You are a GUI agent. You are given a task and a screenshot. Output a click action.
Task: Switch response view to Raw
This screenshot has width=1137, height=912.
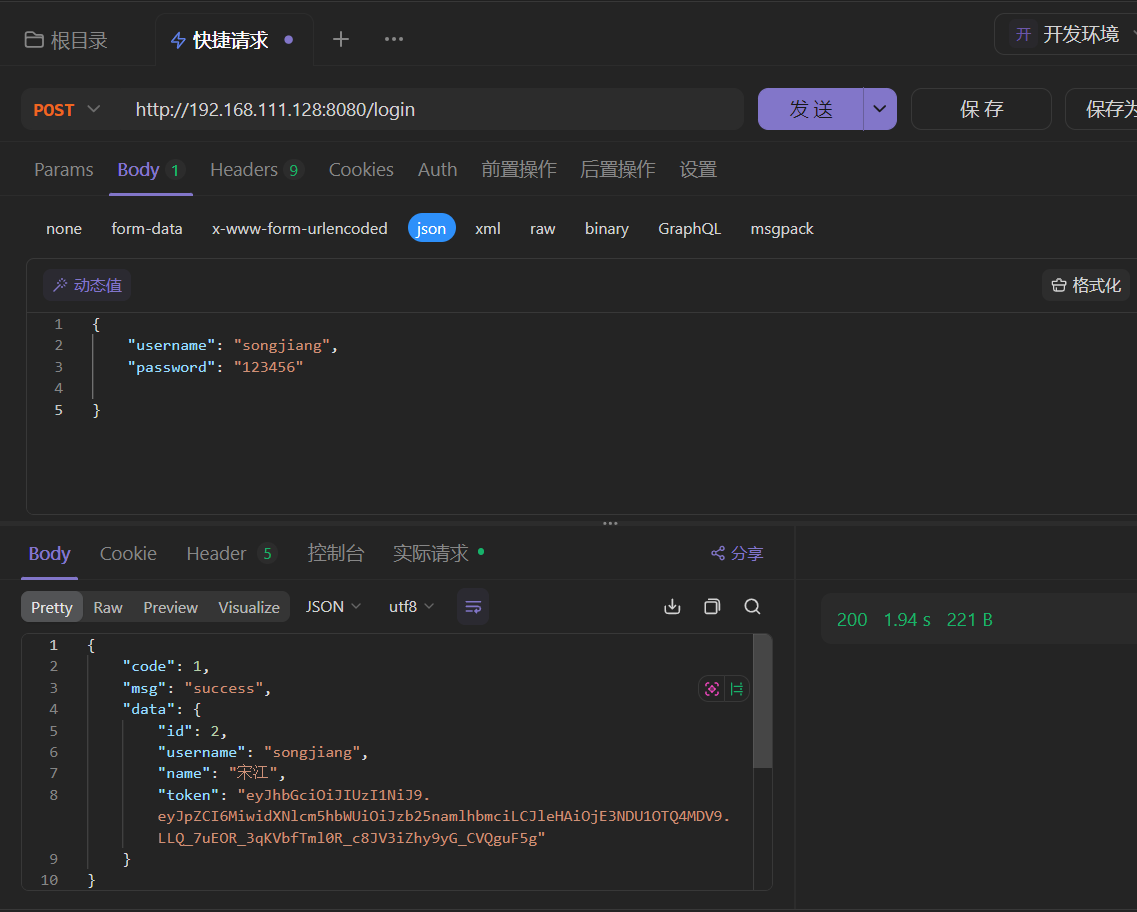[x=107, y=607]
